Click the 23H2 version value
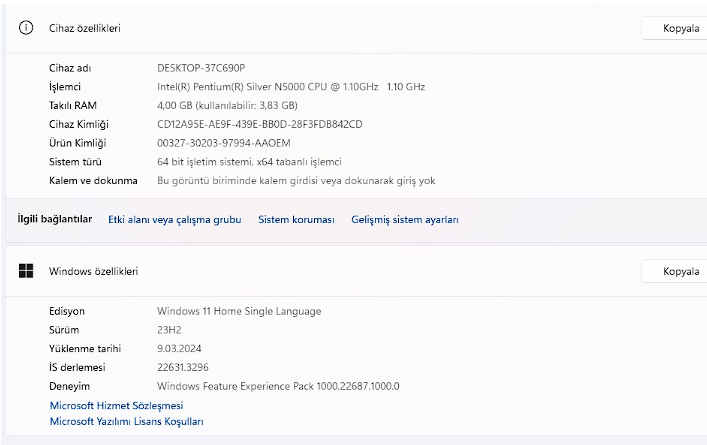707x445 pixels. tap(169, 330)
